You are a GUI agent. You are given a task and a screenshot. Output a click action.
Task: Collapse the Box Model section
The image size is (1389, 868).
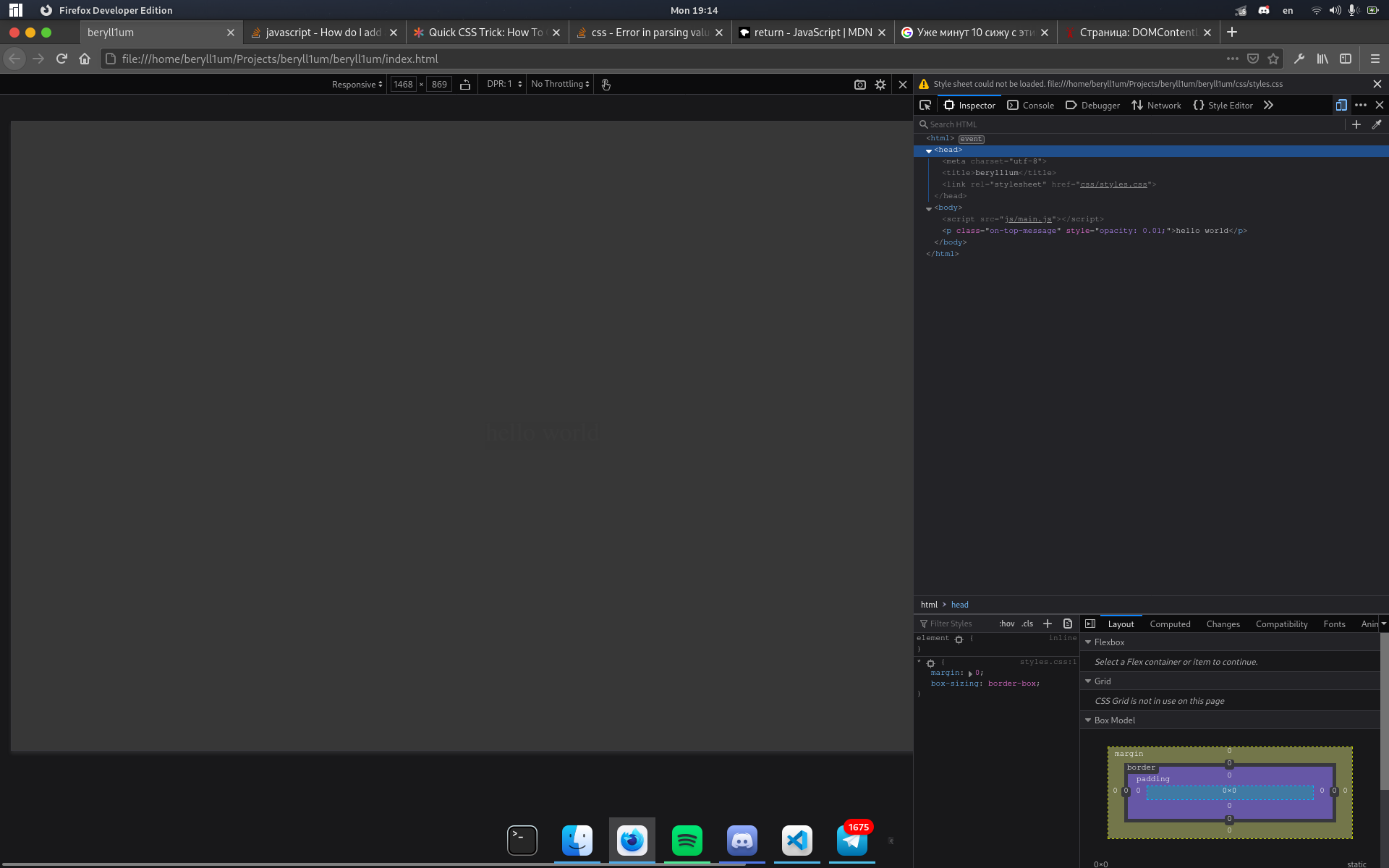(x=1088, y=720)
